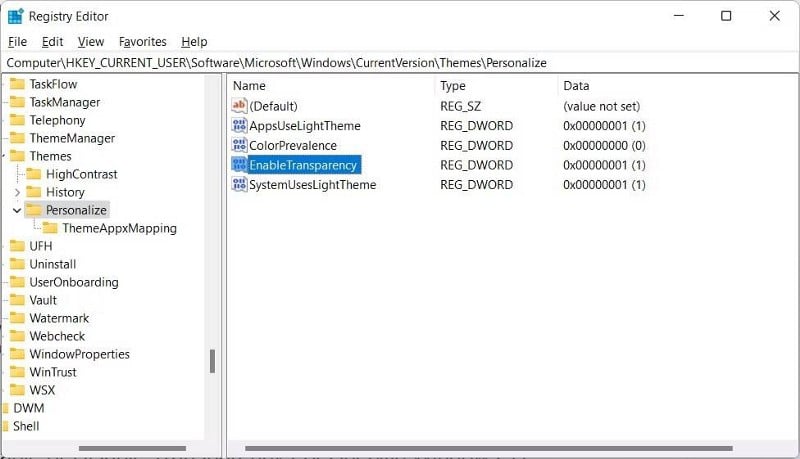Select the Uninstall folder icon
Screen dimensions: 800x459
(x=17, y=264)
